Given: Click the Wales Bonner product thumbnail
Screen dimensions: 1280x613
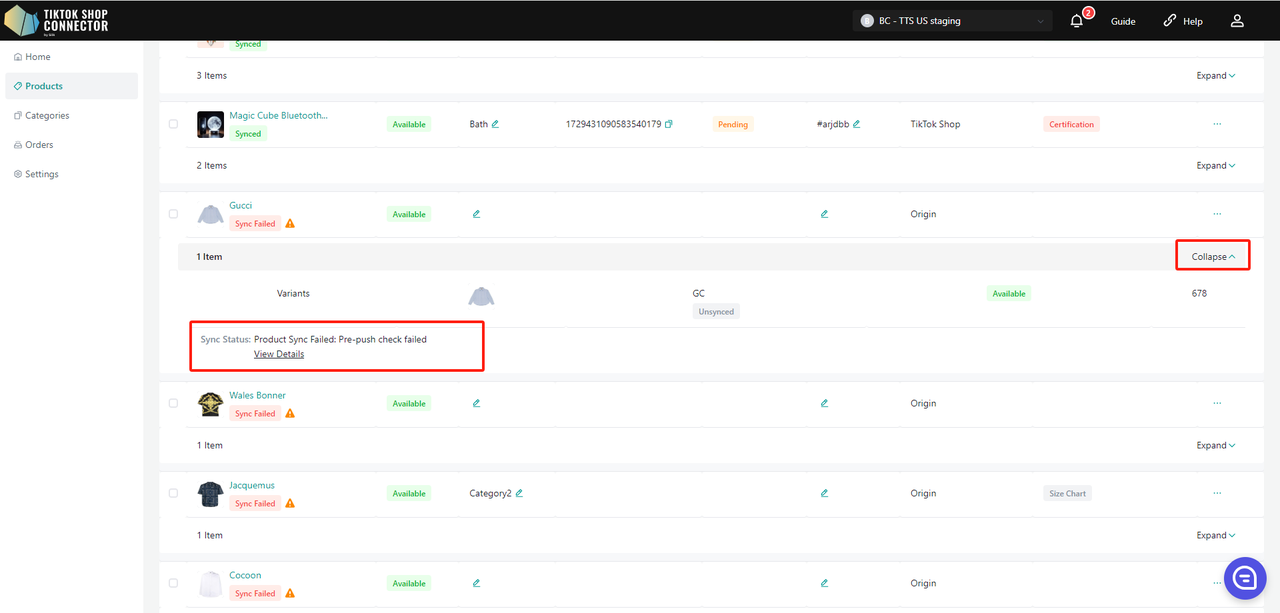Looking at the screenshot, I should click(210, 404).
